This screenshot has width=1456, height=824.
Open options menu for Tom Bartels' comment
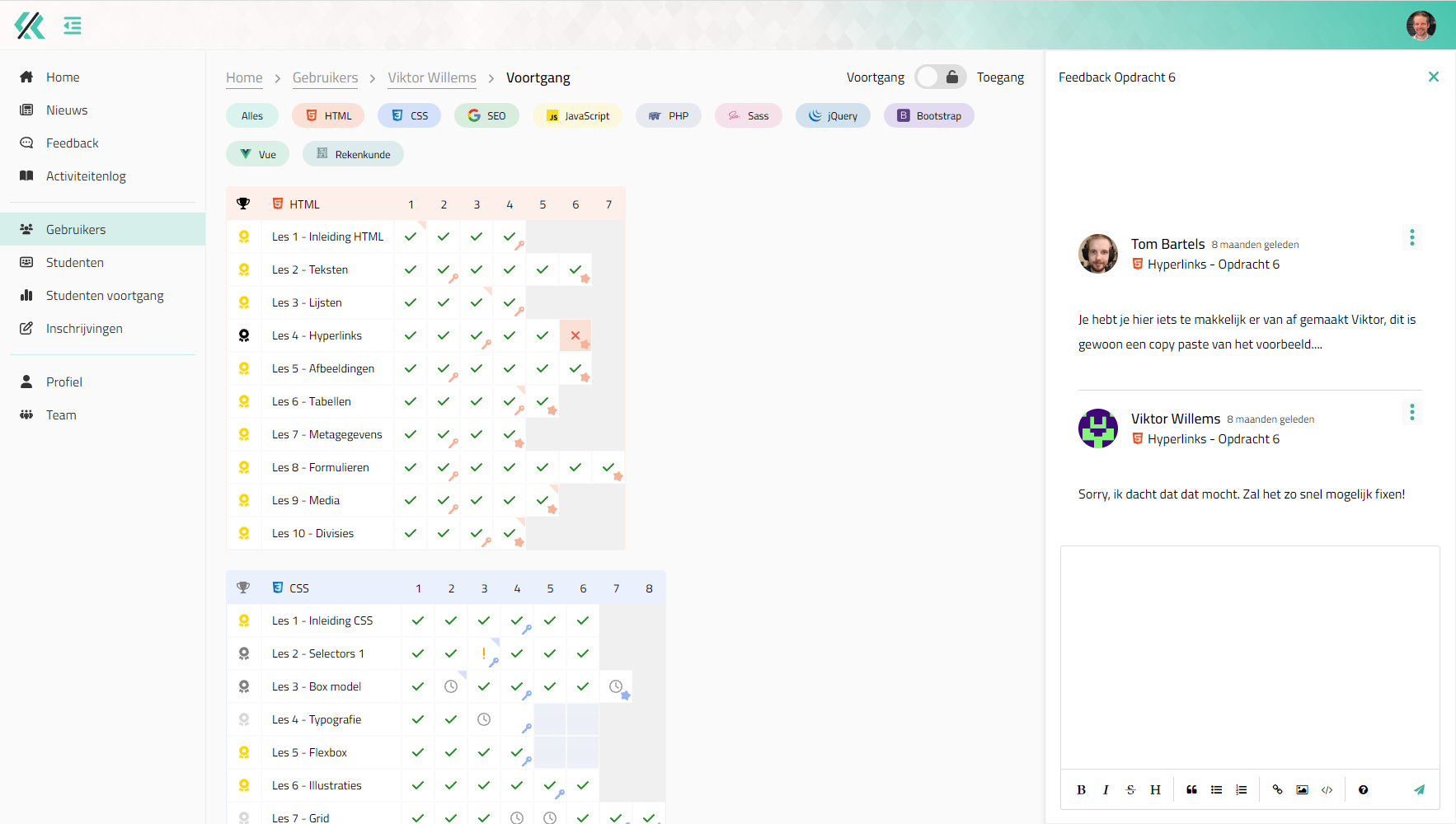[1411, 237]
